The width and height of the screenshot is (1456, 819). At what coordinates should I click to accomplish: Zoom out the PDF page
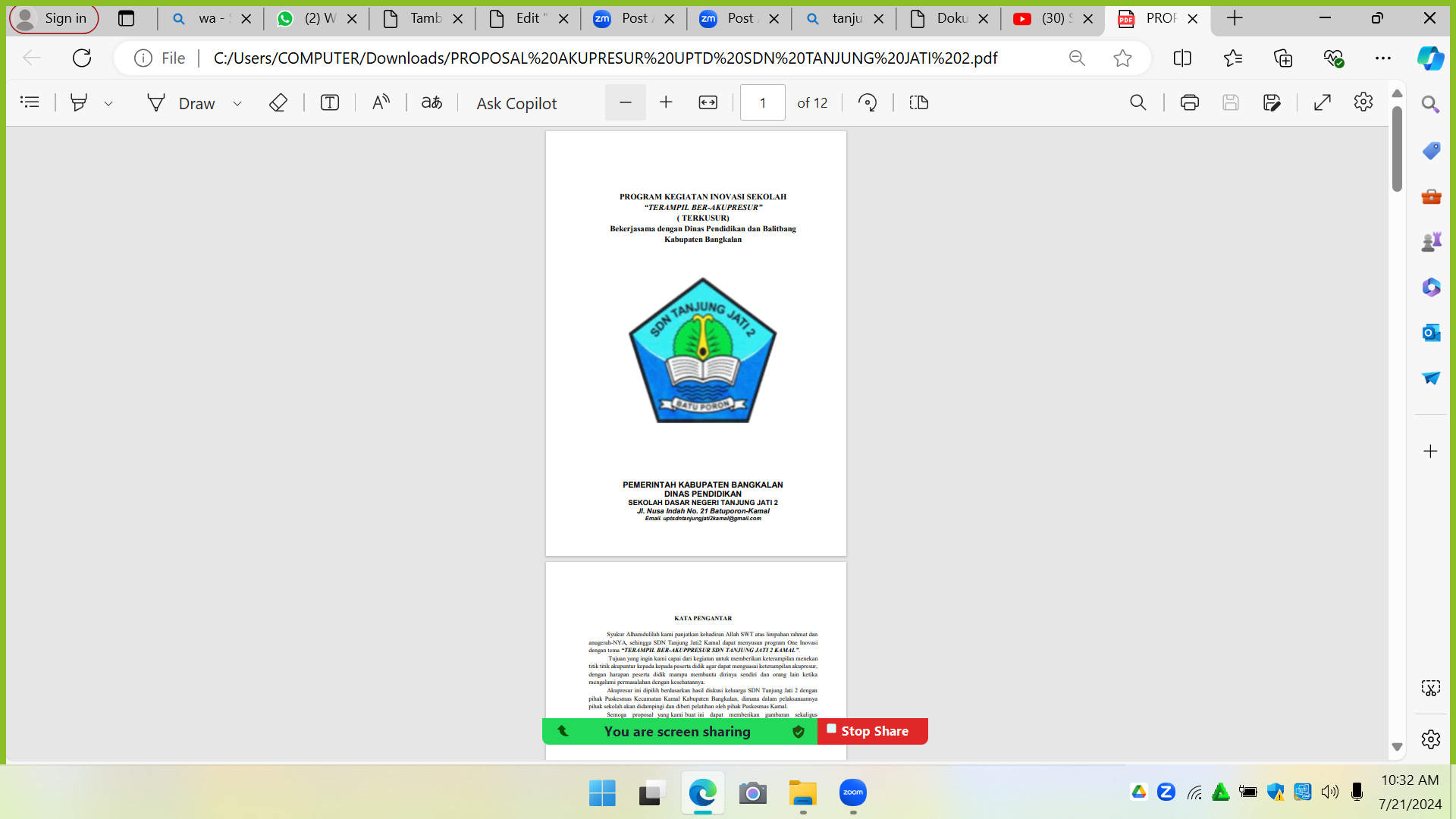click(626, 102)
